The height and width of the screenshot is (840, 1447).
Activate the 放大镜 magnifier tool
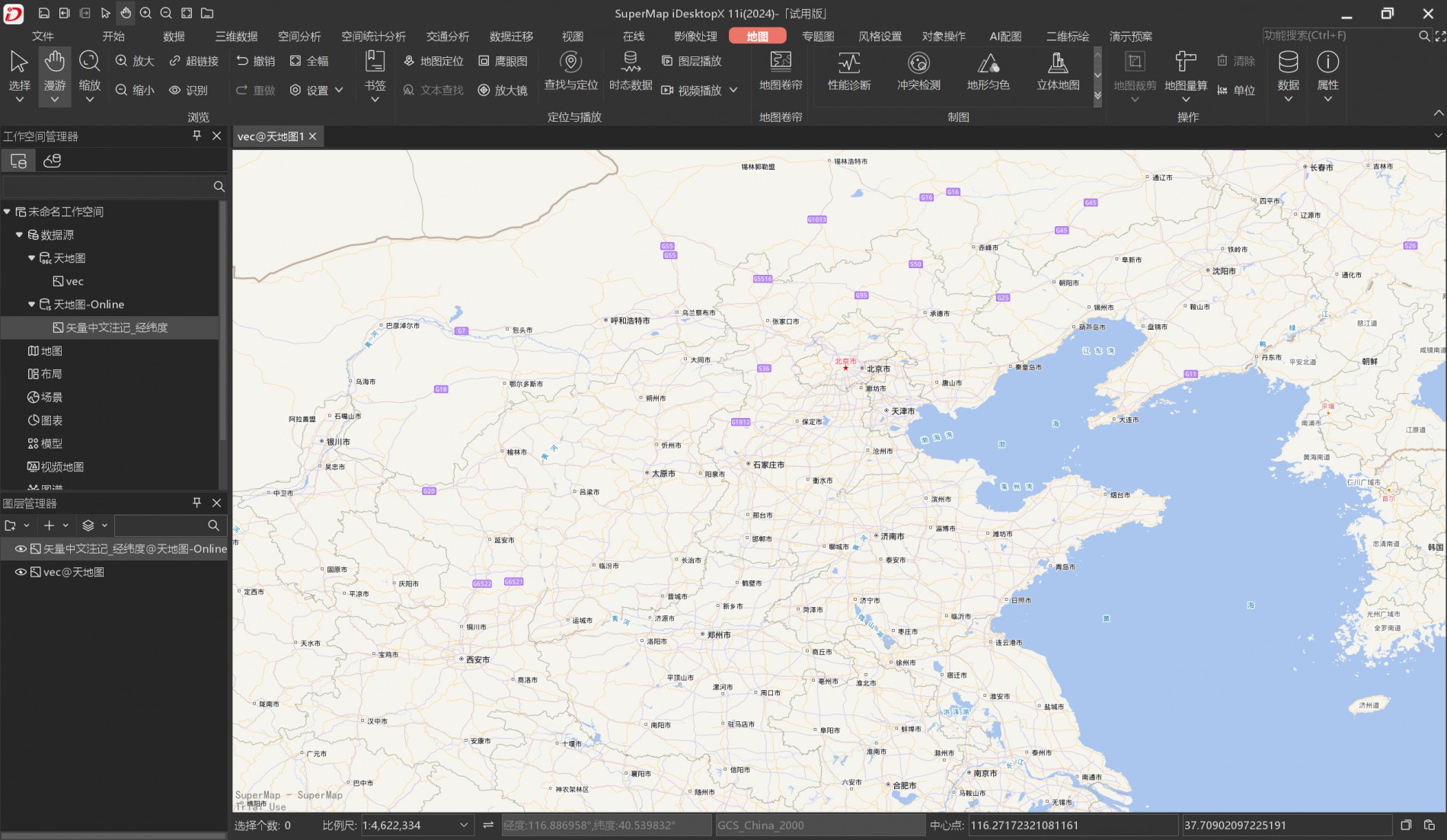coord(503,90)
